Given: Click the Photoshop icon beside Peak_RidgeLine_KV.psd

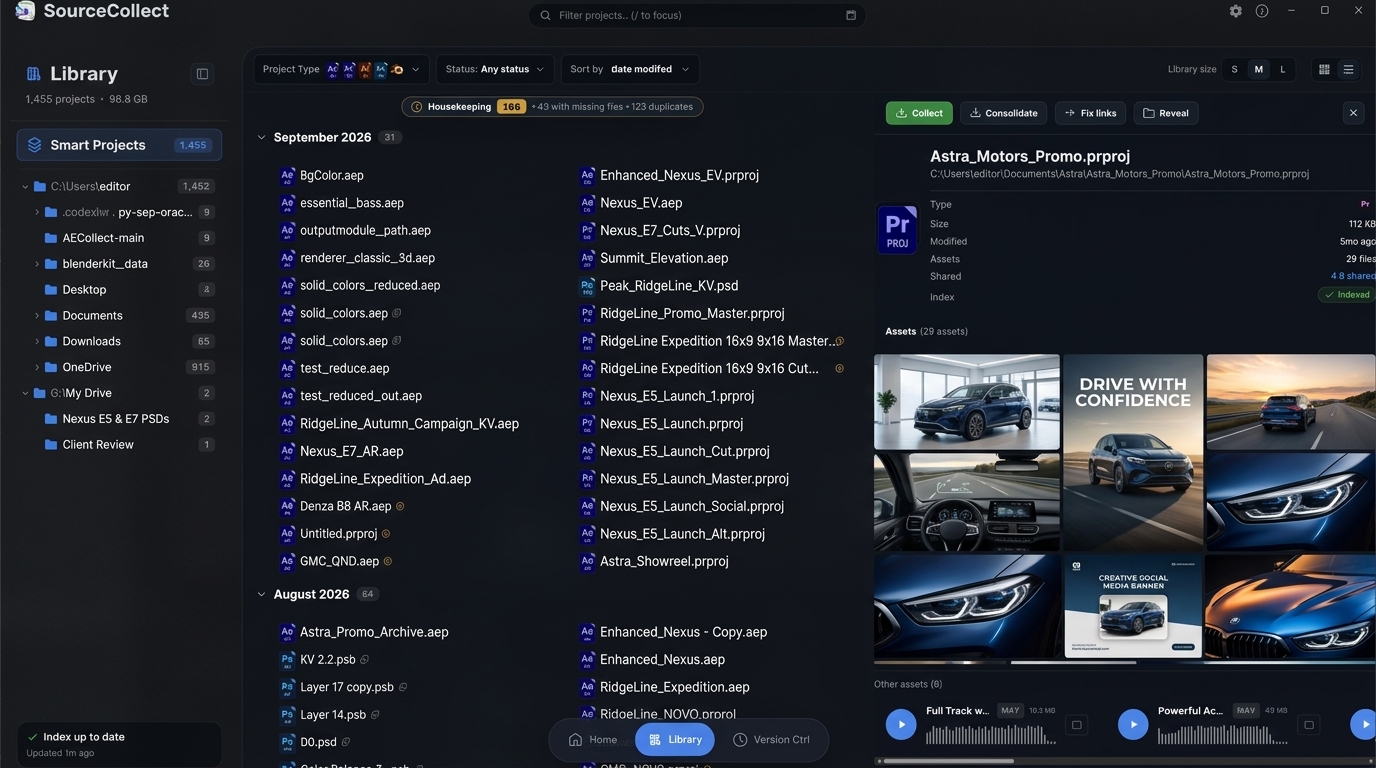Looking at the screenshot, I should click(x=588, y=286).
